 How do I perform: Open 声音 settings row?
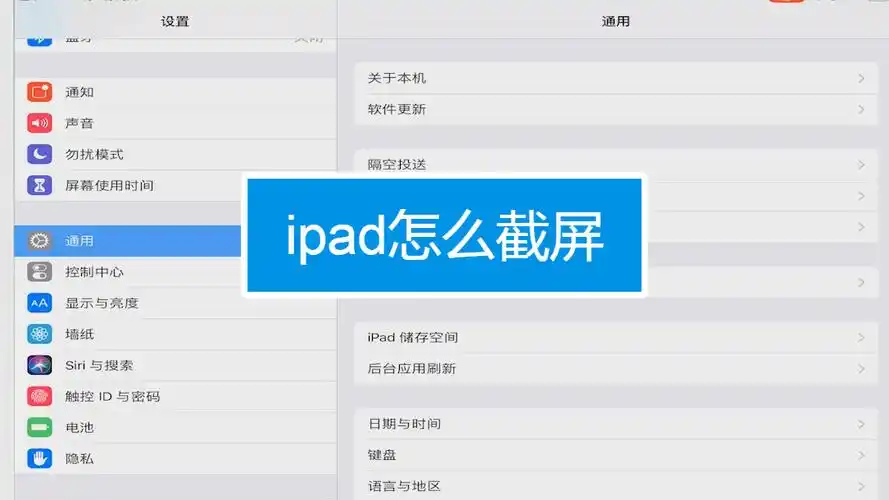(176, 123)
